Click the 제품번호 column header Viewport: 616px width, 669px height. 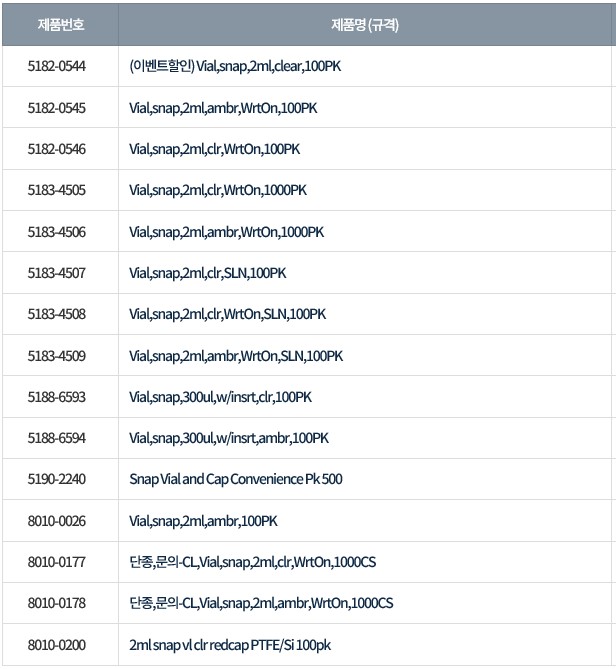(59, 25)
